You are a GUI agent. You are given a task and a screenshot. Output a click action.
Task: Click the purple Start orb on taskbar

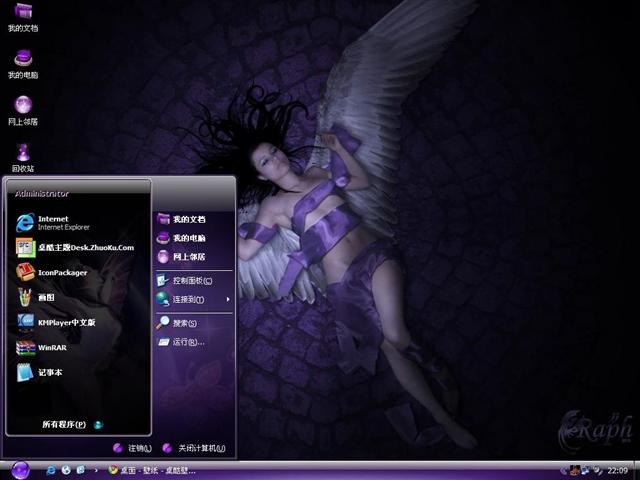point(21,469)
